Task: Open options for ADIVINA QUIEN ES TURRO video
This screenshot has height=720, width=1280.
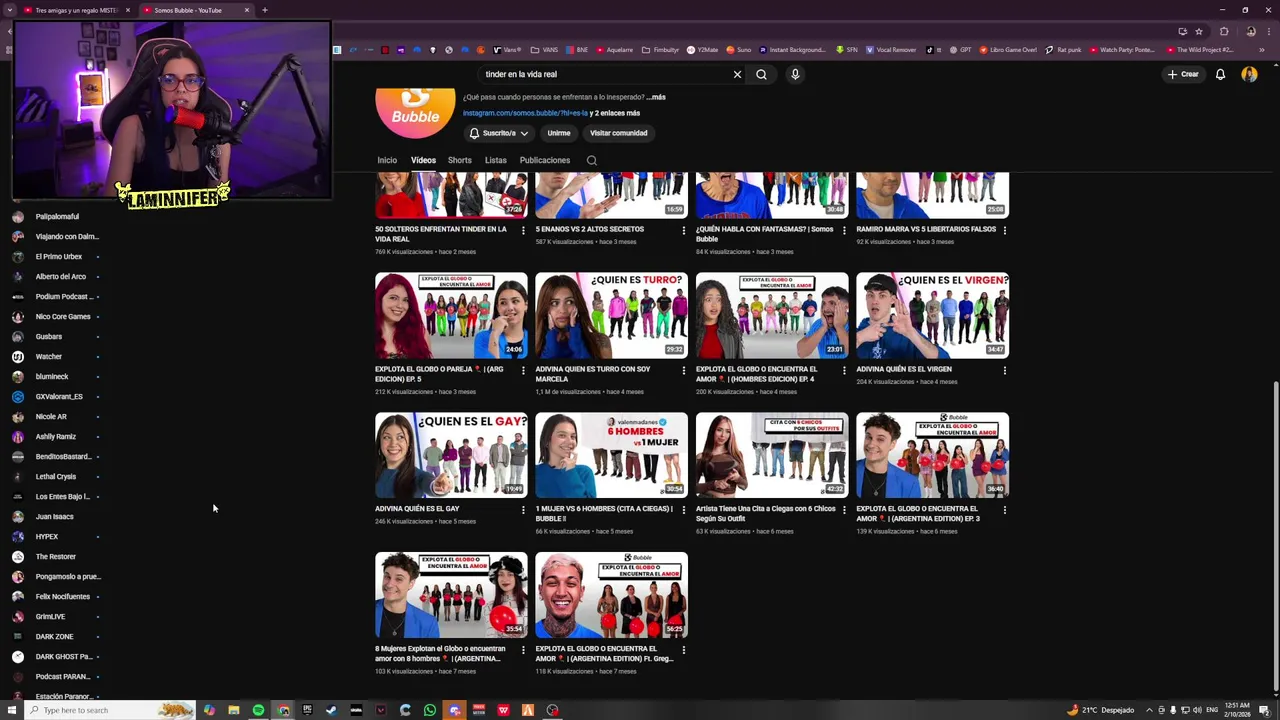Action: tap(684, 370)
